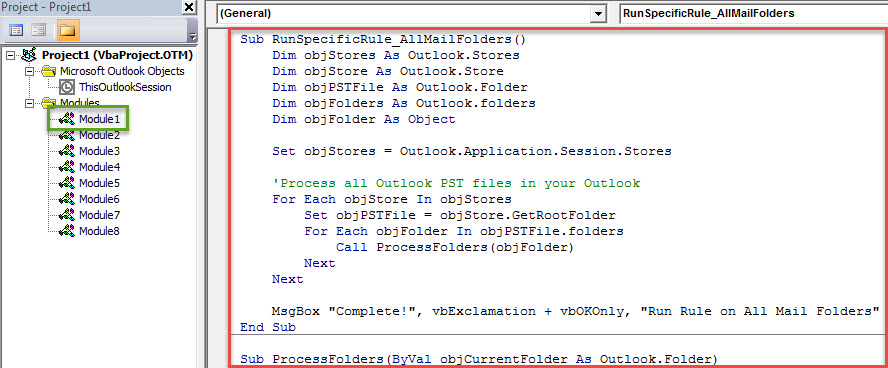This screenshot has width=888, height=368.
Task: Click the View Code icon in Project panel
Action: click(x=17, y=30)
